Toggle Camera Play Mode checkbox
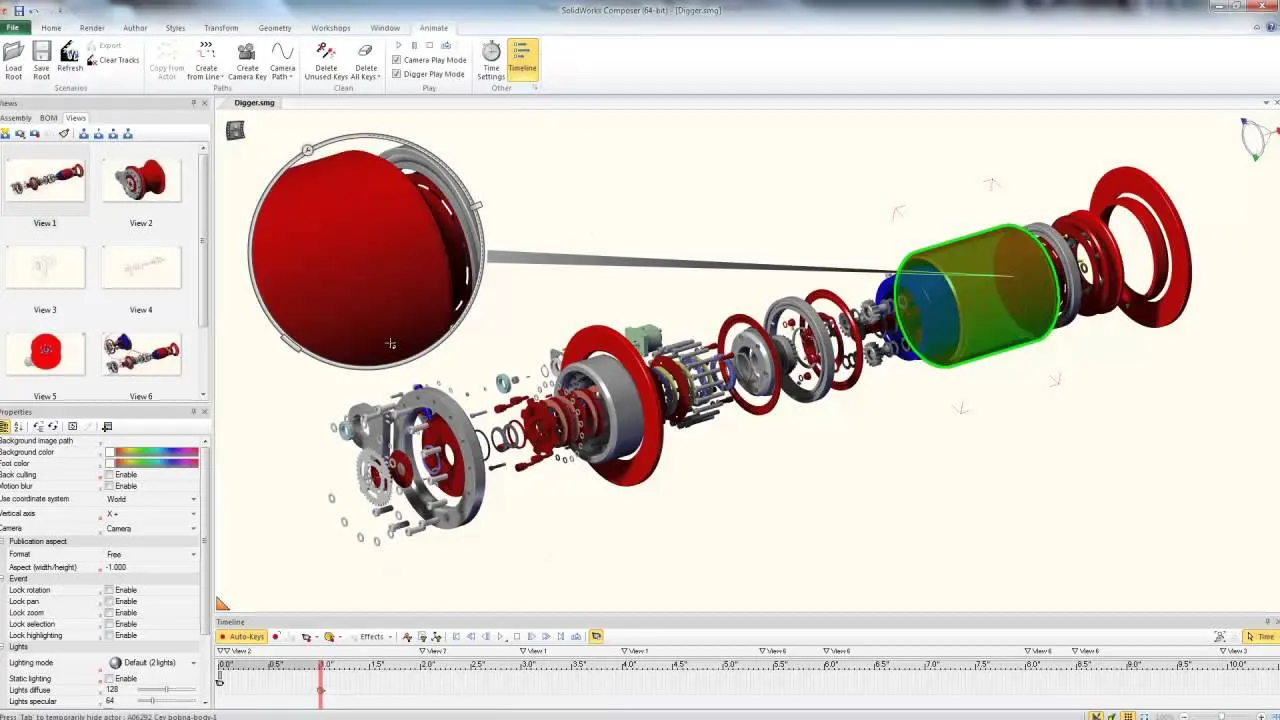Image resolution: width=1280 pixels, height=720 pixels. tap(397, 60)
